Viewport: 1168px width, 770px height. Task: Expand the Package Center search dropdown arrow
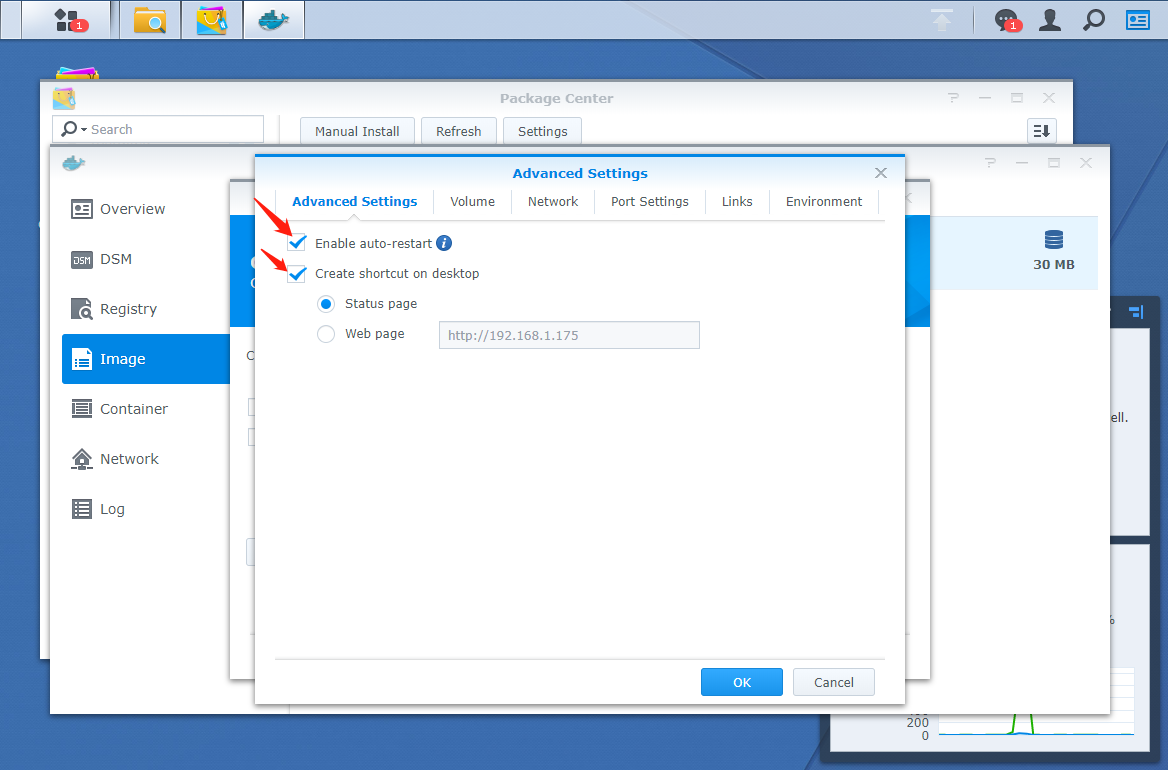pos(84,130)
